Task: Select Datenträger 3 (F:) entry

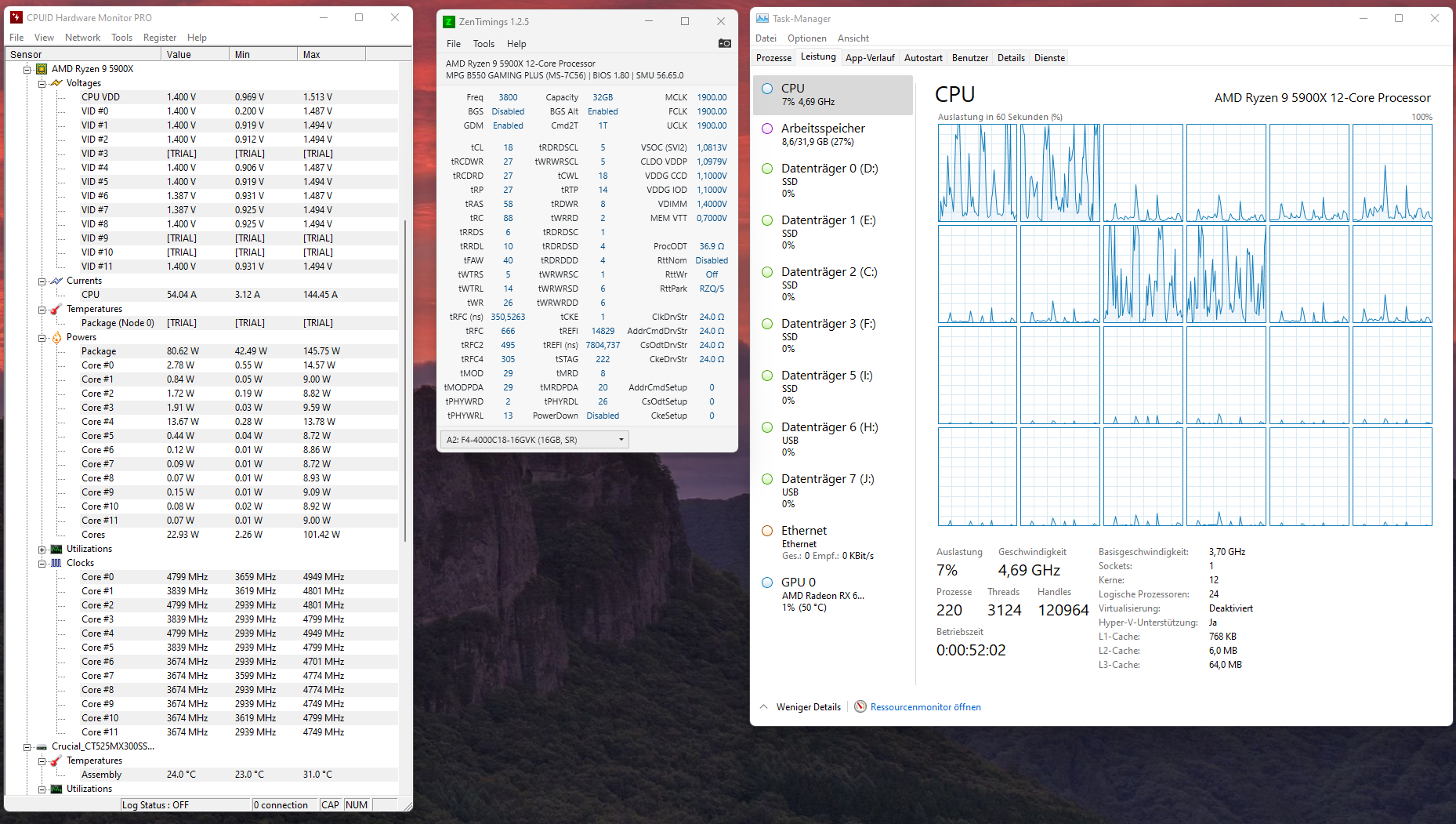Action: [834, 336]
